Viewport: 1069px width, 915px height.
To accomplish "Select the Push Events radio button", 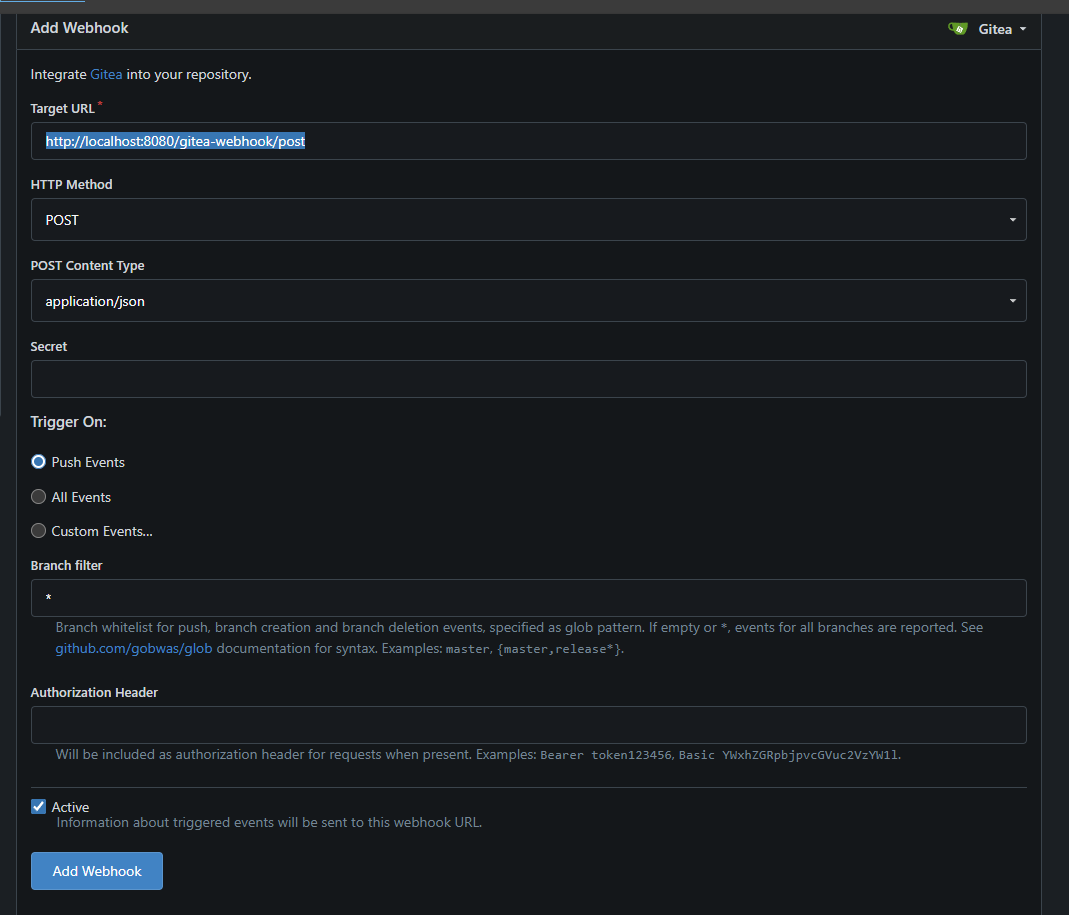I will coord(39,462).
